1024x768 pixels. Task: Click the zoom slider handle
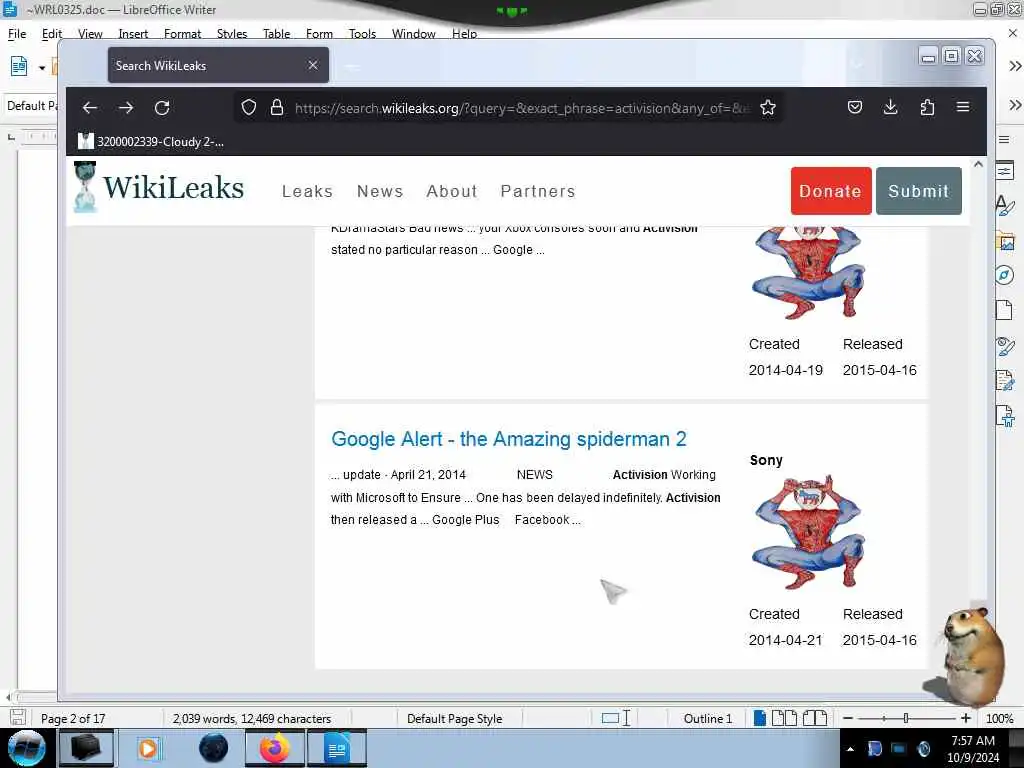[906, 718]
